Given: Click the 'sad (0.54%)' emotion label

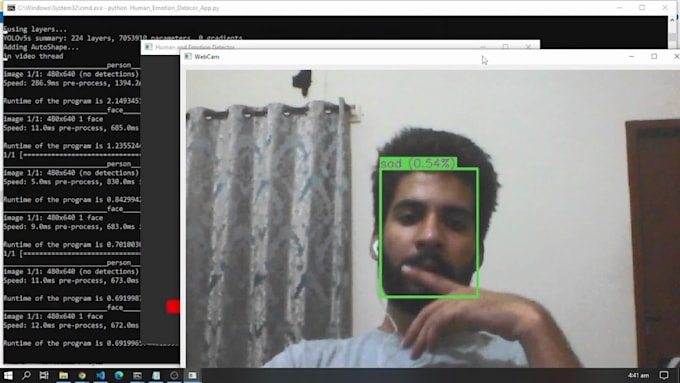Looking at the screenshot, I should 418,164.
